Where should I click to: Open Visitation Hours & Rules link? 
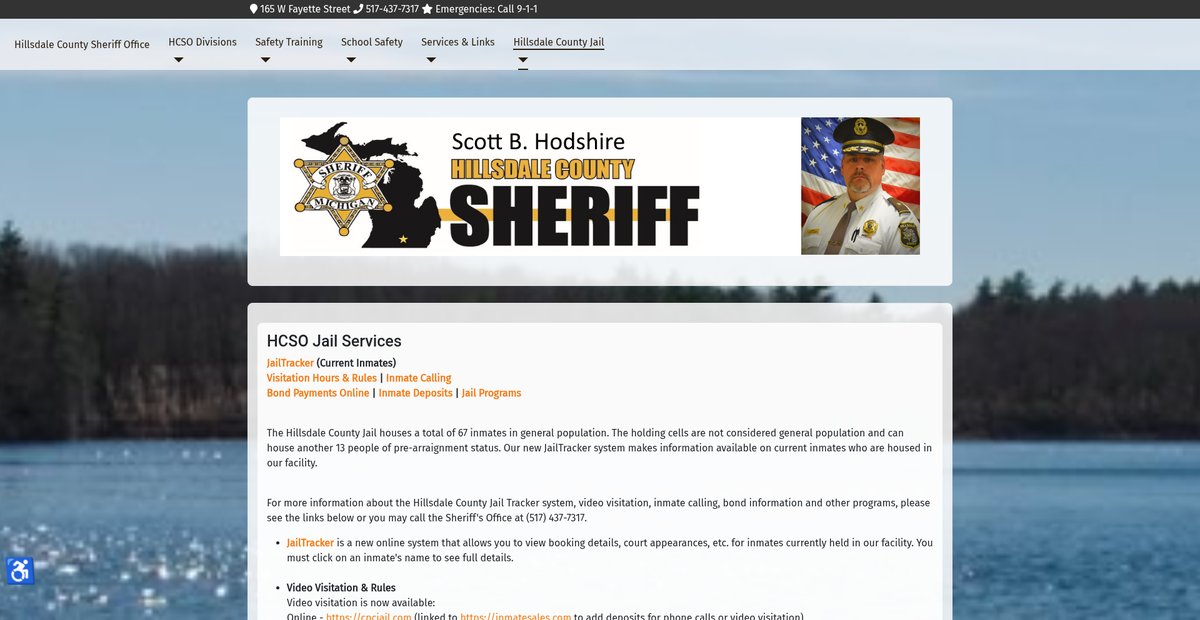pos(321,378)
